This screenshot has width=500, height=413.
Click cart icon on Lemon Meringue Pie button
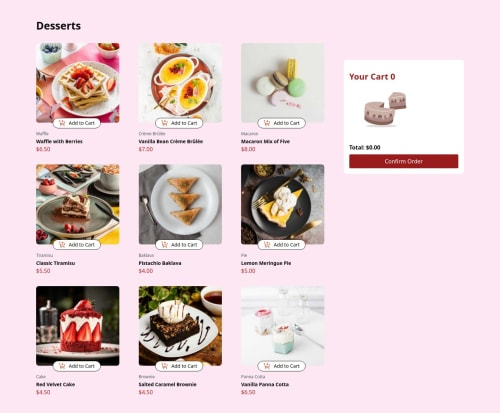tap(267, 245)
